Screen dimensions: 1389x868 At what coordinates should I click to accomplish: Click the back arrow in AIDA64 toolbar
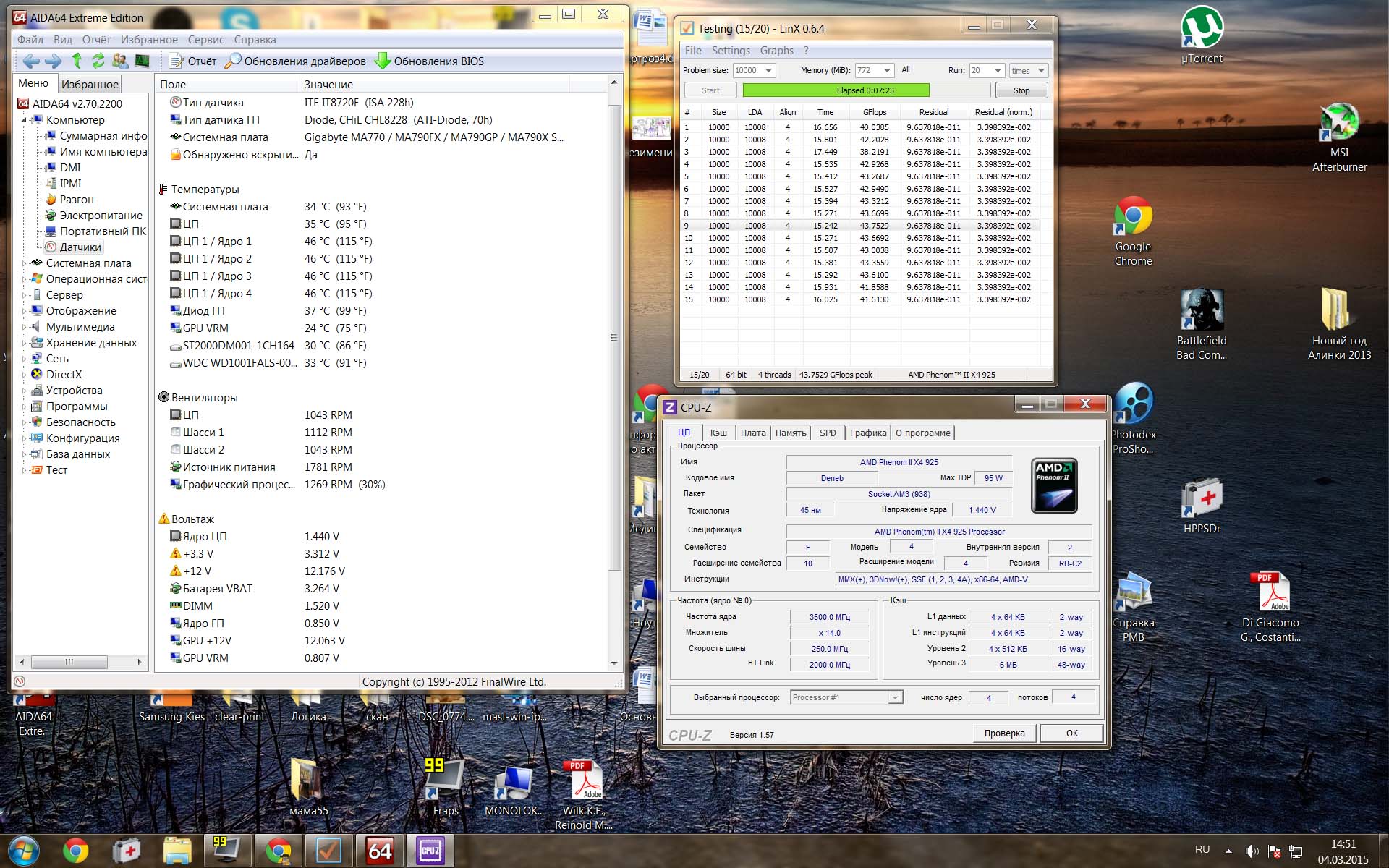(x=30, y=61)
